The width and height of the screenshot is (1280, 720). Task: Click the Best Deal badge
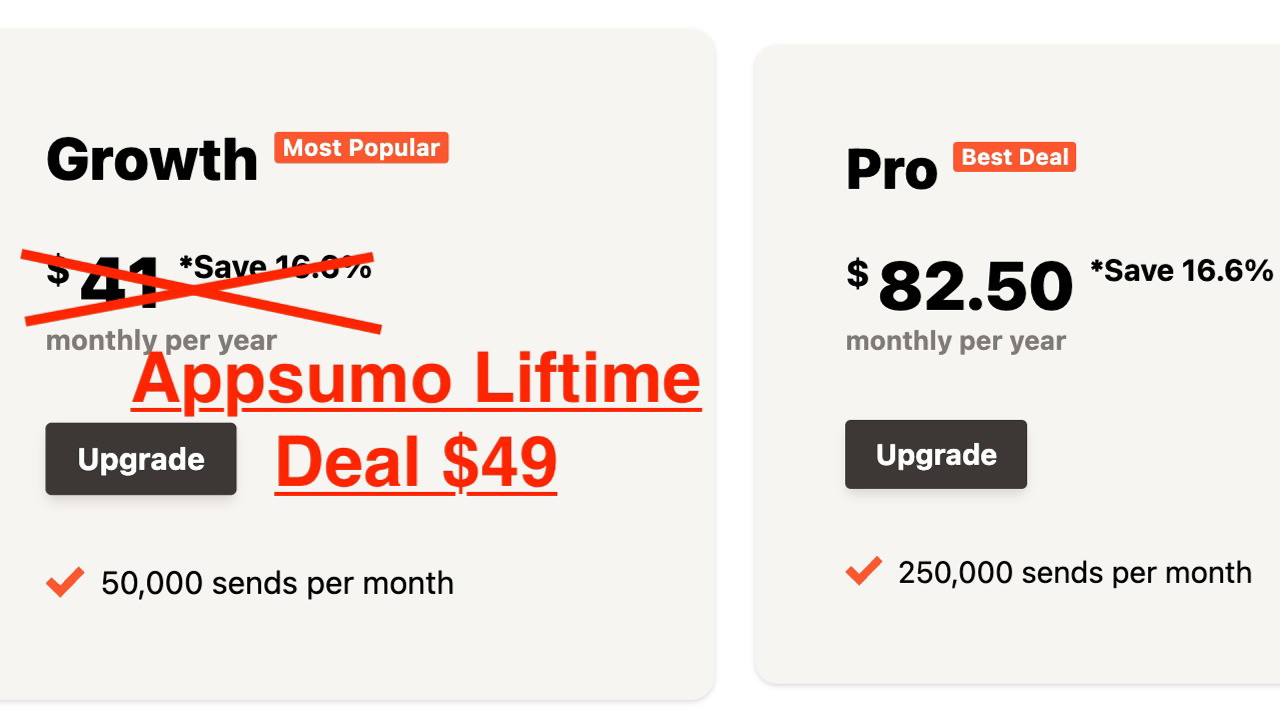[1015, 157]
